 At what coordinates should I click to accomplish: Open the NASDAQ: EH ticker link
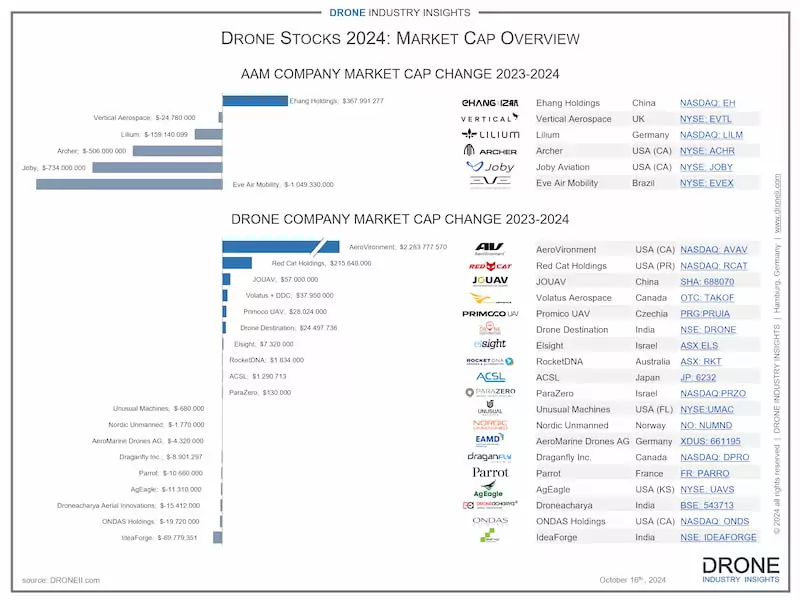pos(707,103)
